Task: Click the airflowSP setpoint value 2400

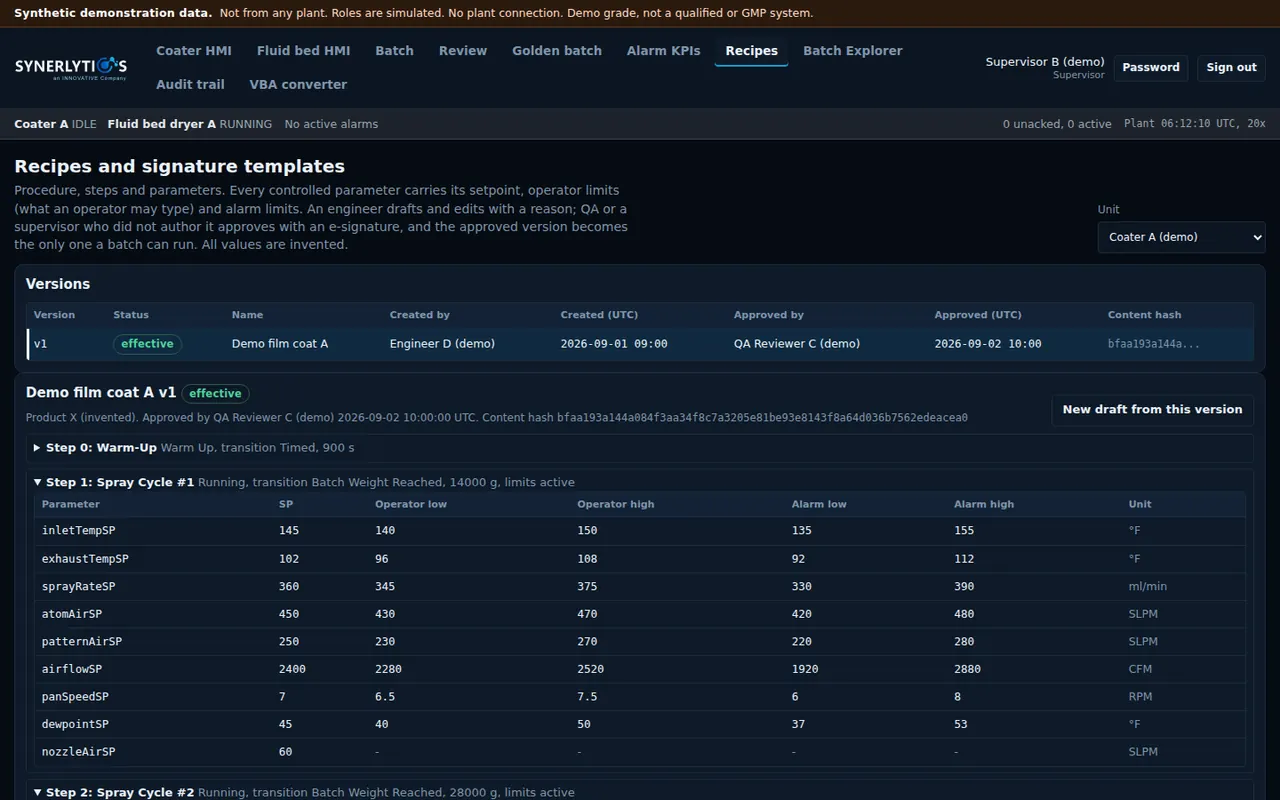Action: [292, 669]
